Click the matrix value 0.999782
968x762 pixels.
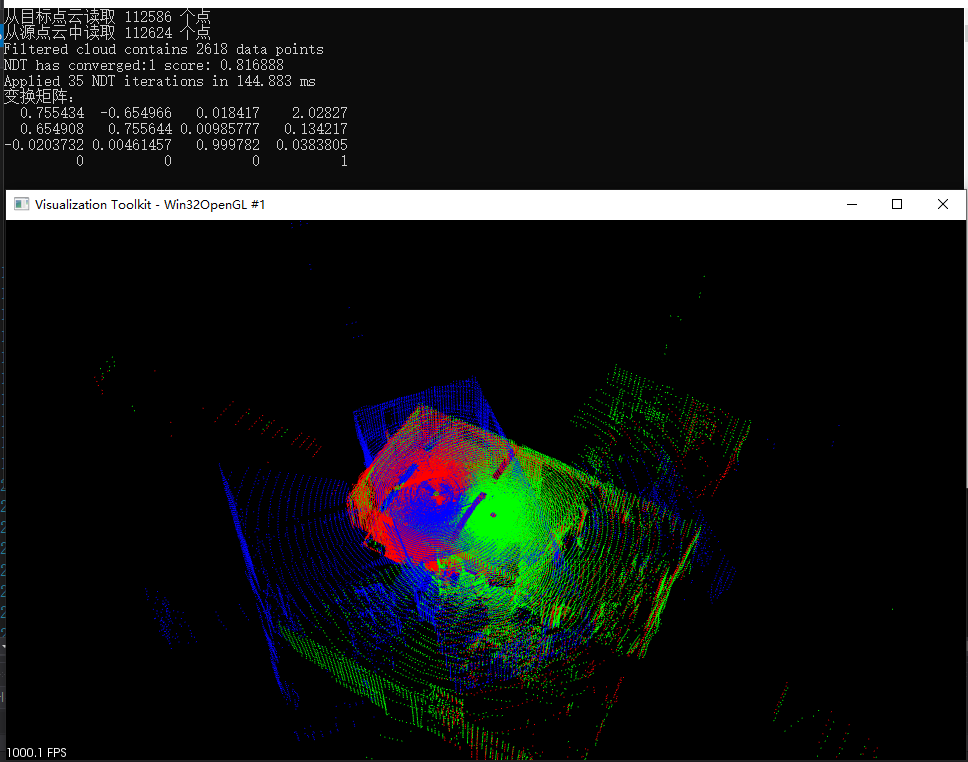click(x=228, y=145)
